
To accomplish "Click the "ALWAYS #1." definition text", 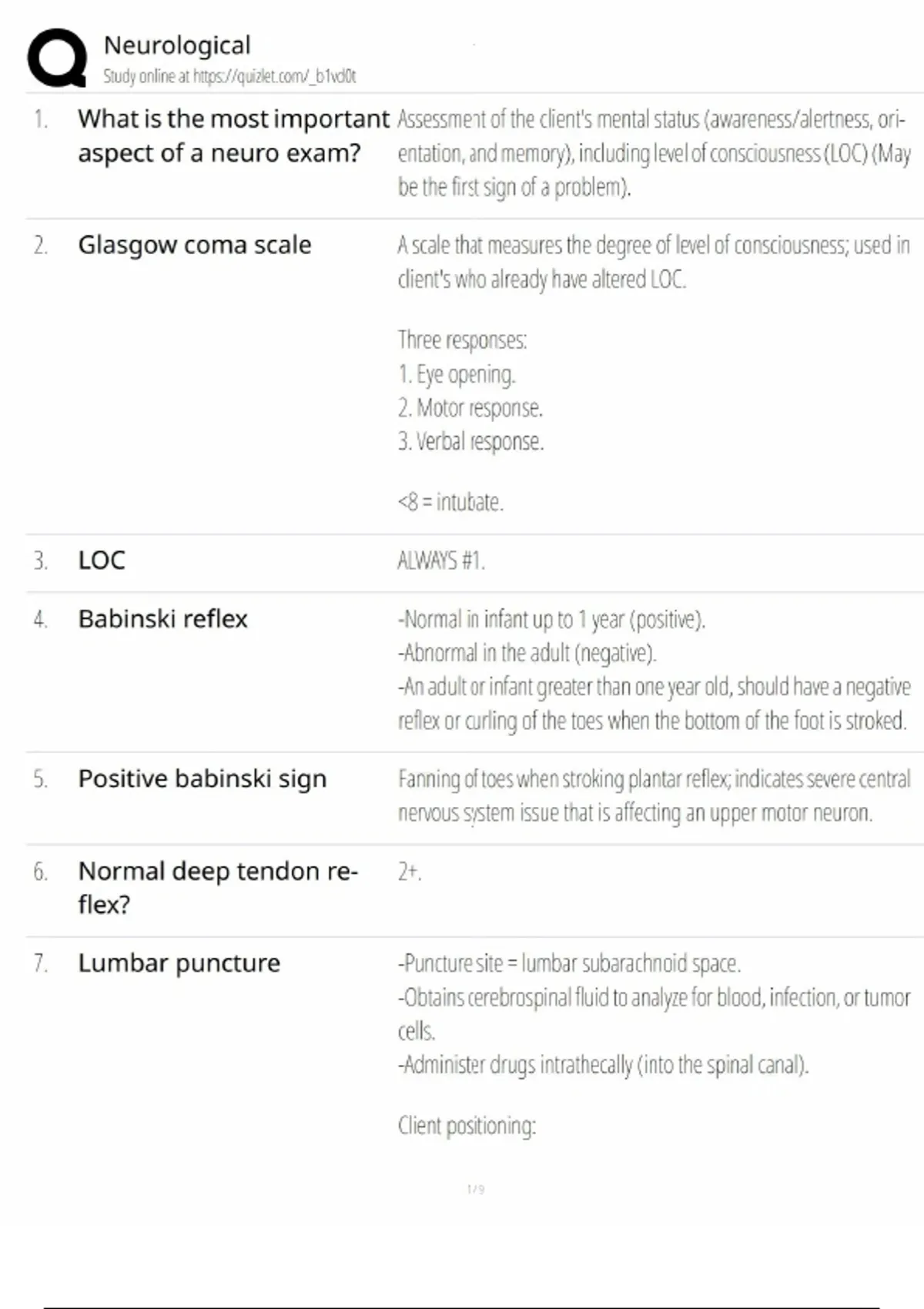I will [x=440, y=561].
